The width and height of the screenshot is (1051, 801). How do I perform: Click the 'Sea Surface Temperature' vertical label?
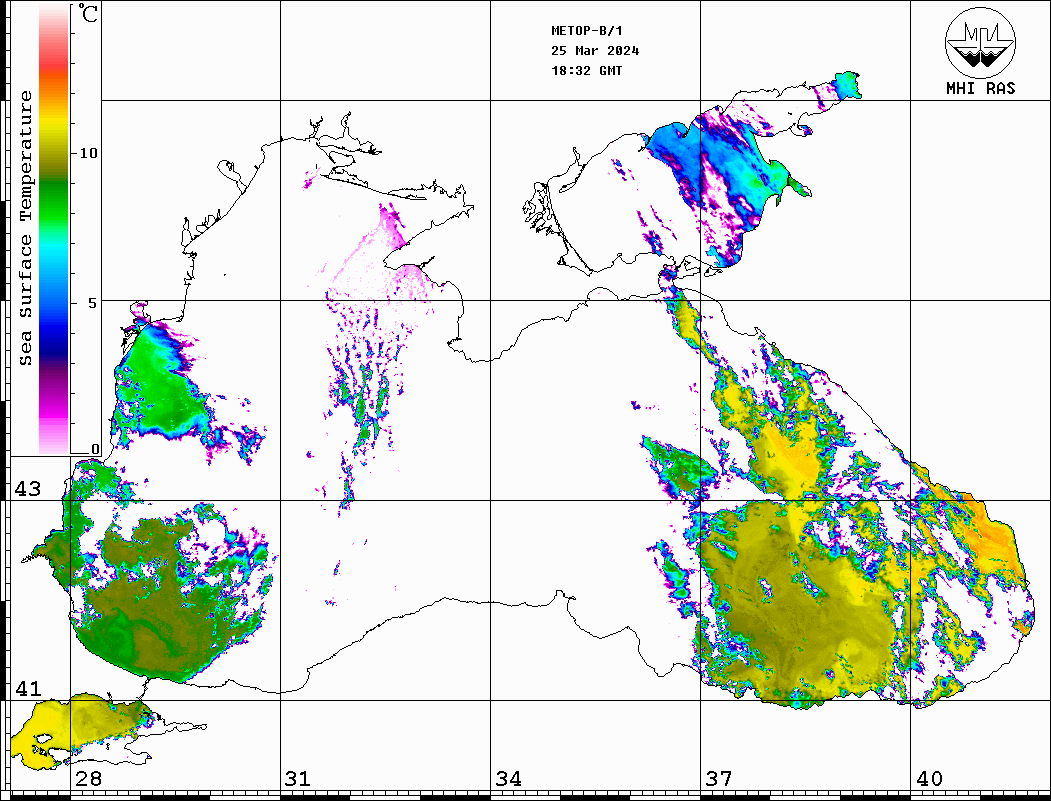(25, 228)
